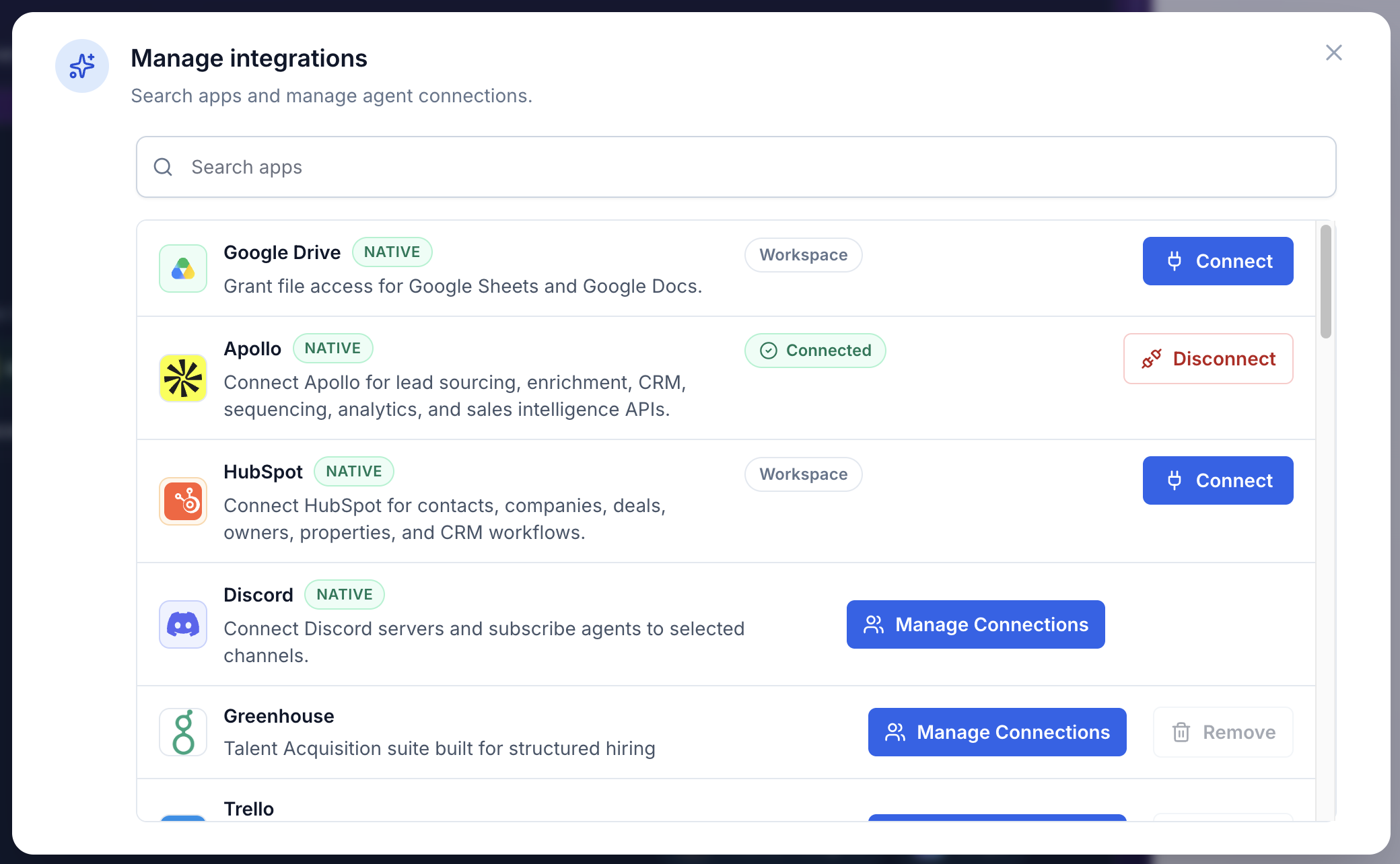Focus the Search apps input field

click(x=736, y=167)
